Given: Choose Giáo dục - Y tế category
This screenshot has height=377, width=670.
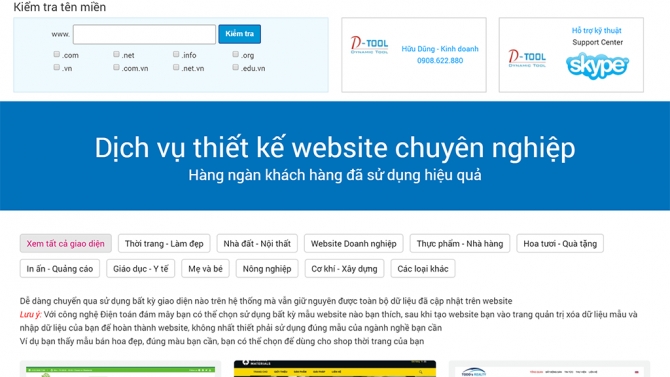Looking at the screenshot, I should pyautogui.click(x=141, y=269).
